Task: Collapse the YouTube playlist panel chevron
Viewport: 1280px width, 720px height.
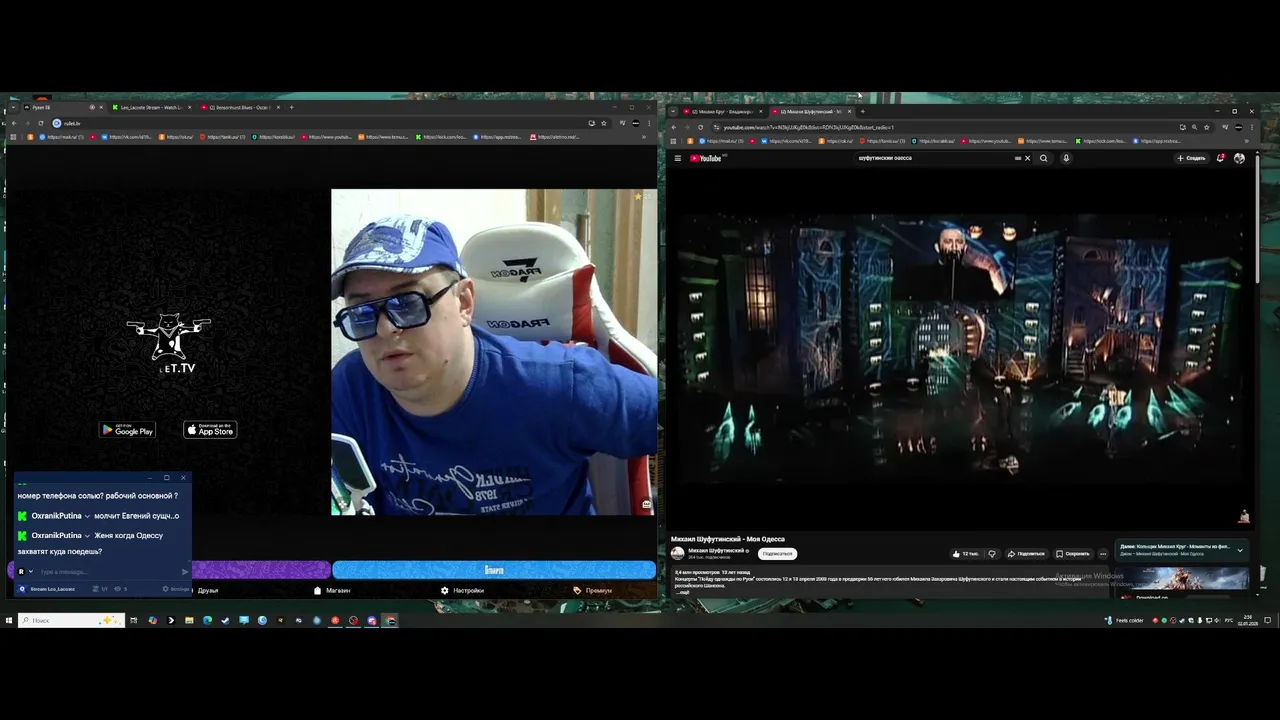Action: click(1240, 550)
